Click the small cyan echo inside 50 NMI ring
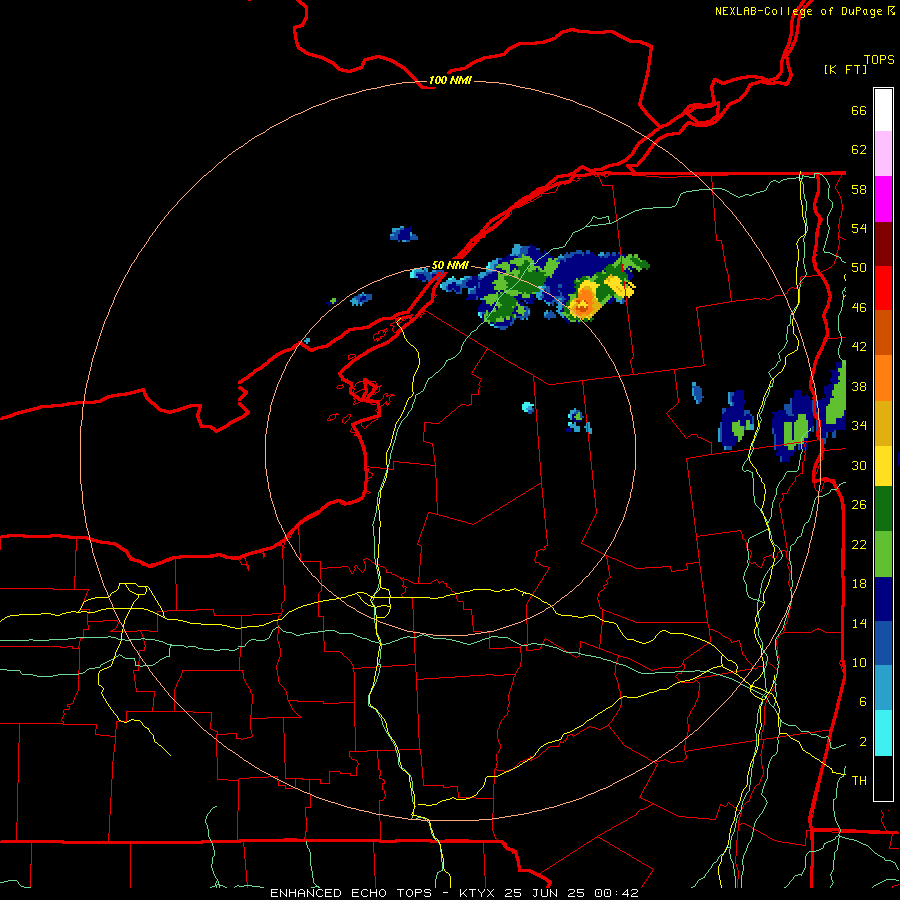Image resolution: width=900 pixels, height=900 pixels. click(x=527, y=408)
